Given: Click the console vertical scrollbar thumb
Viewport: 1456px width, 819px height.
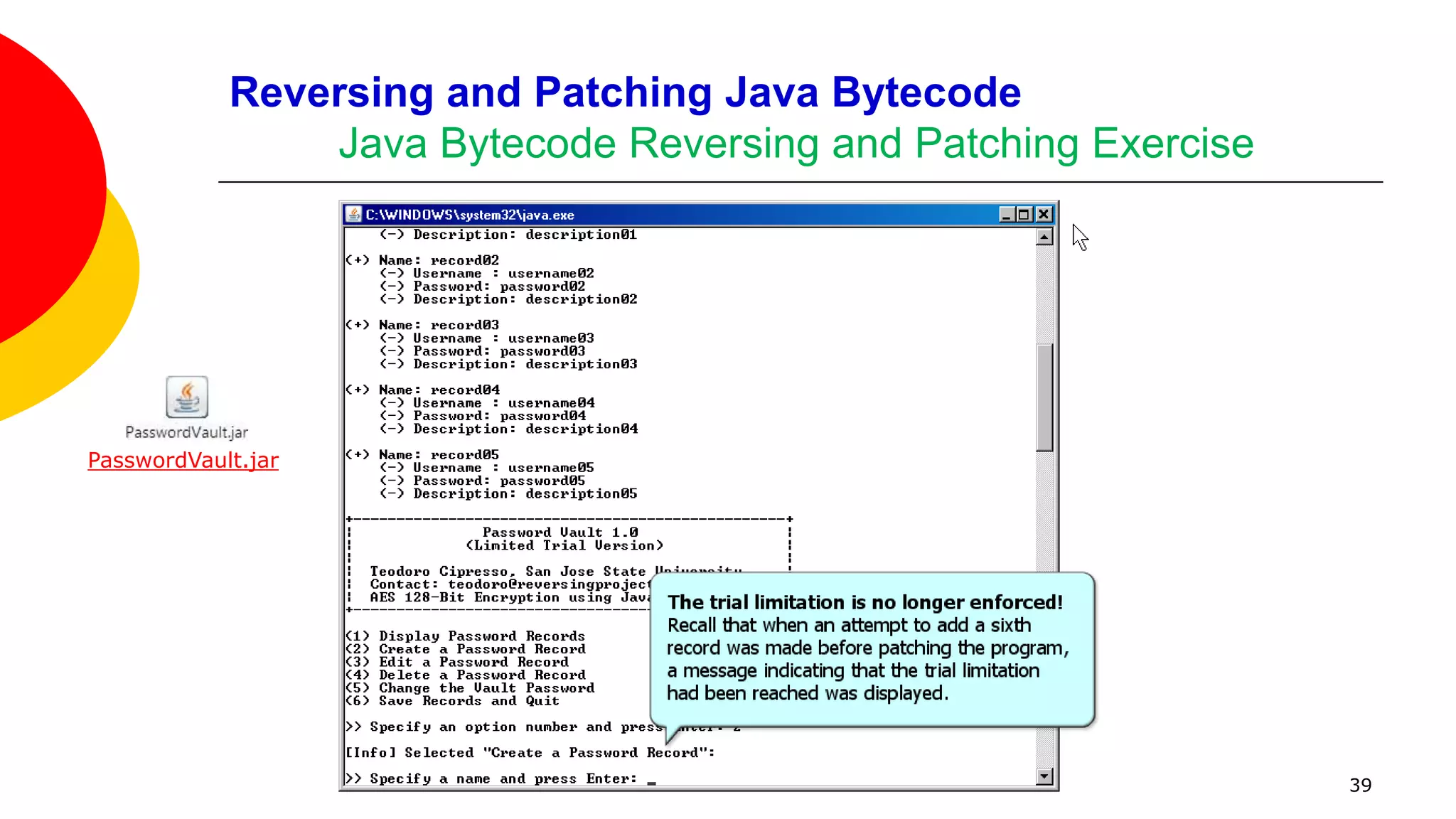Looking at the screenshot, I should [1044, 398].
